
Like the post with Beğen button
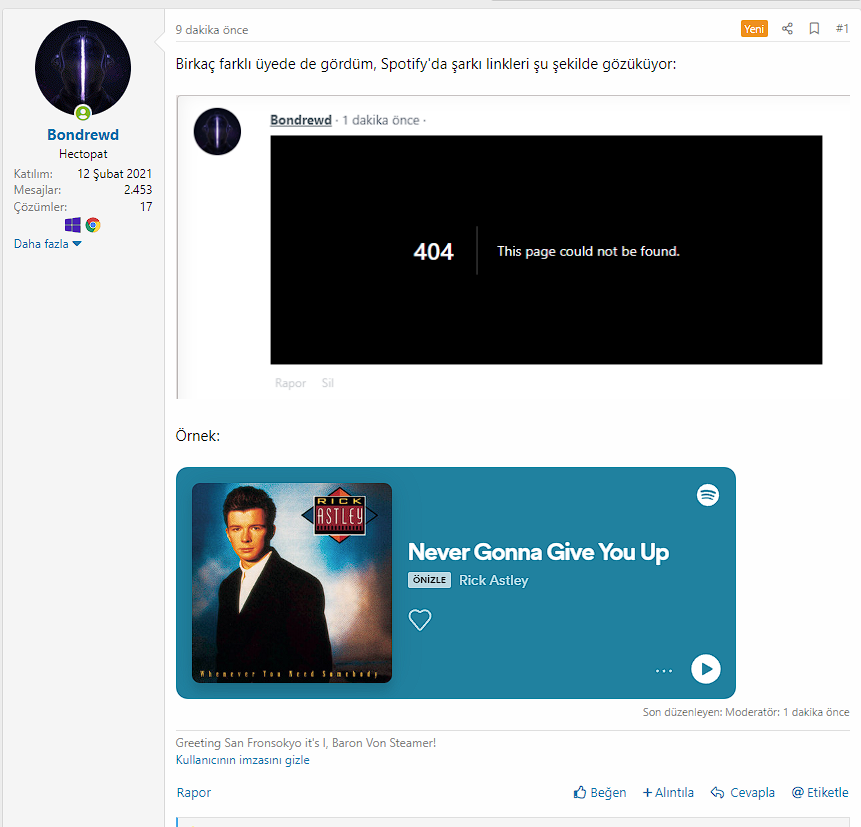coord(600,792)
